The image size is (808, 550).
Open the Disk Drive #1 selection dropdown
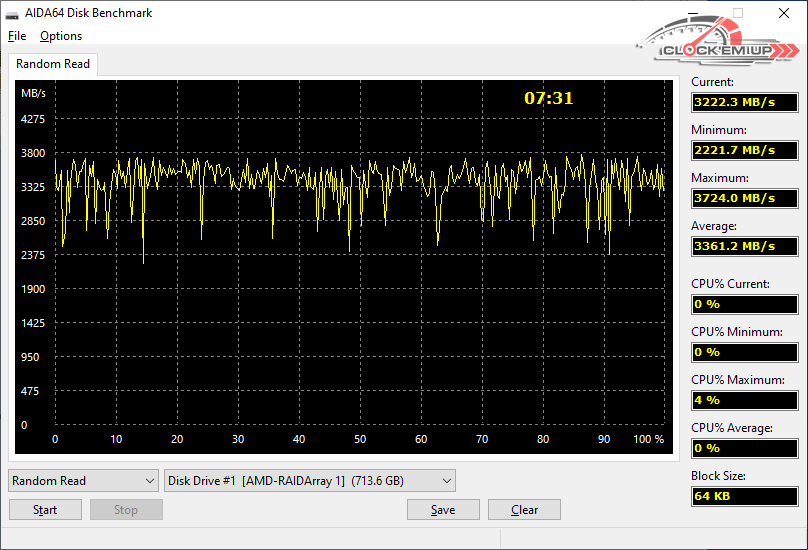point(309,481)
